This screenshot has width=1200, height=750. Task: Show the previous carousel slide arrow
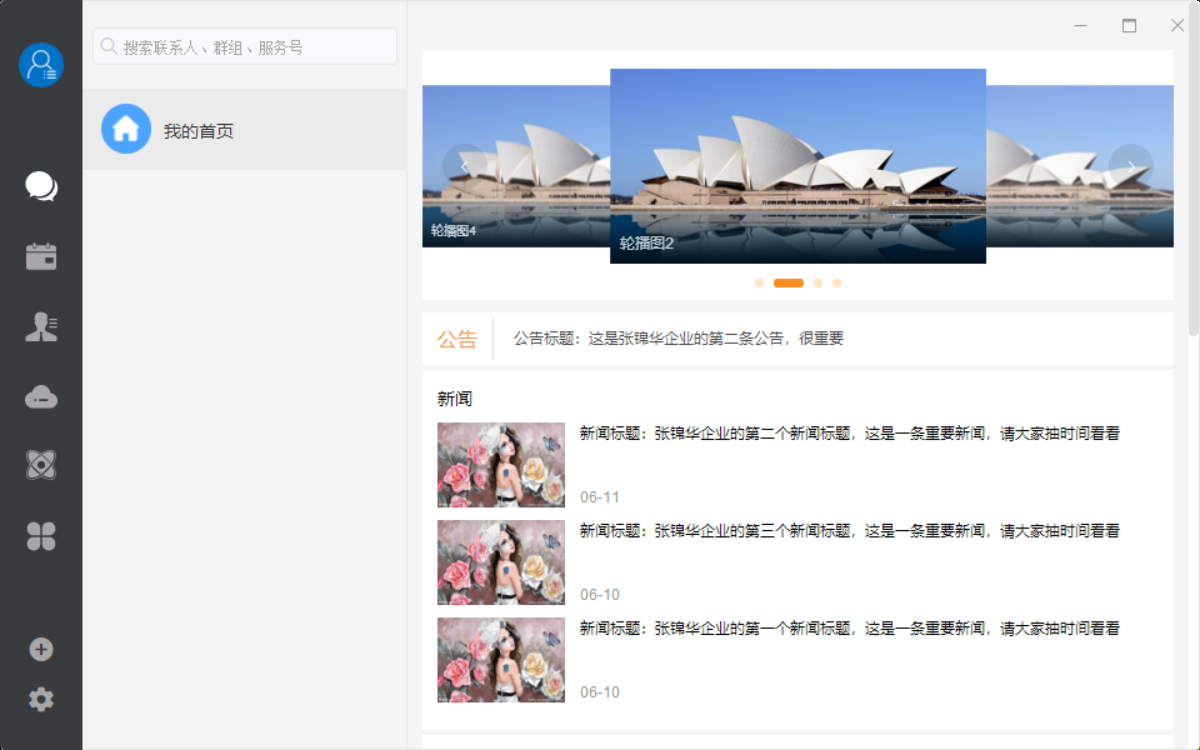pos(464,166)
